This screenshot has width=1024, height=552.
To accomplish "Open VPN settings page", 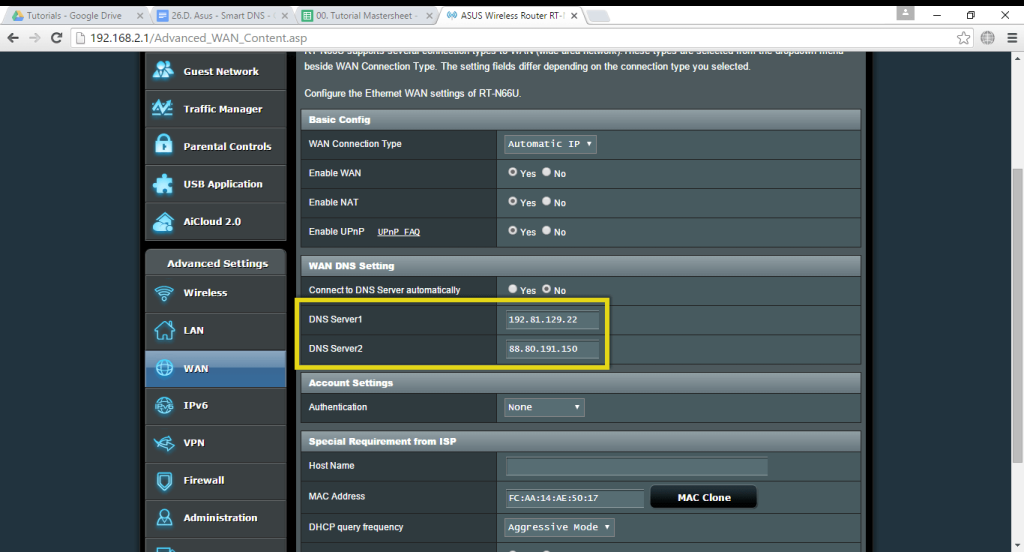I will (x=216, y=444).
